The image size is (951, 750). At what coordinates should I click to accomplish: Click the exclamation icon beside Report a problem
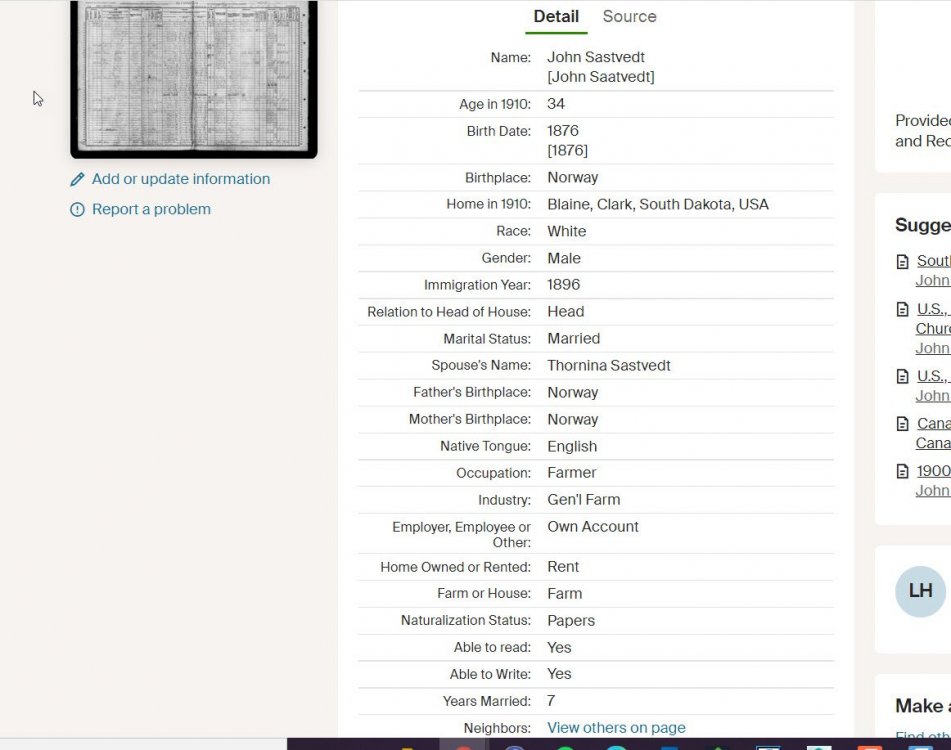pyautogui.click(x=77, y=210)
